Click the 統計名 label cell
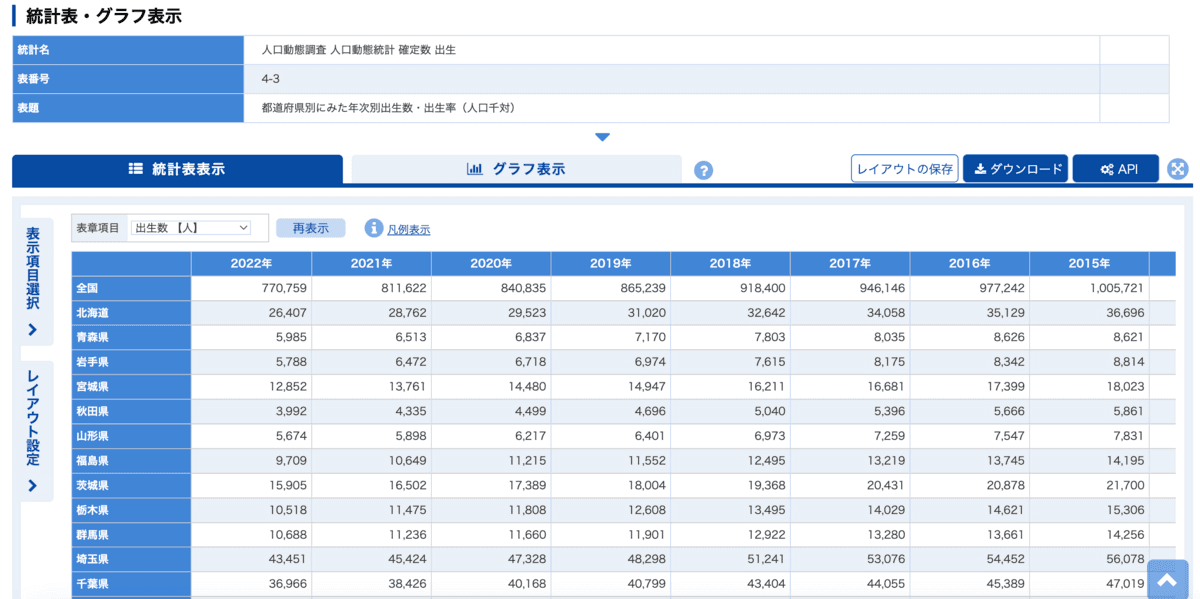The width and height of the screenshot is (1200, 599). click(x=128, y=50)
